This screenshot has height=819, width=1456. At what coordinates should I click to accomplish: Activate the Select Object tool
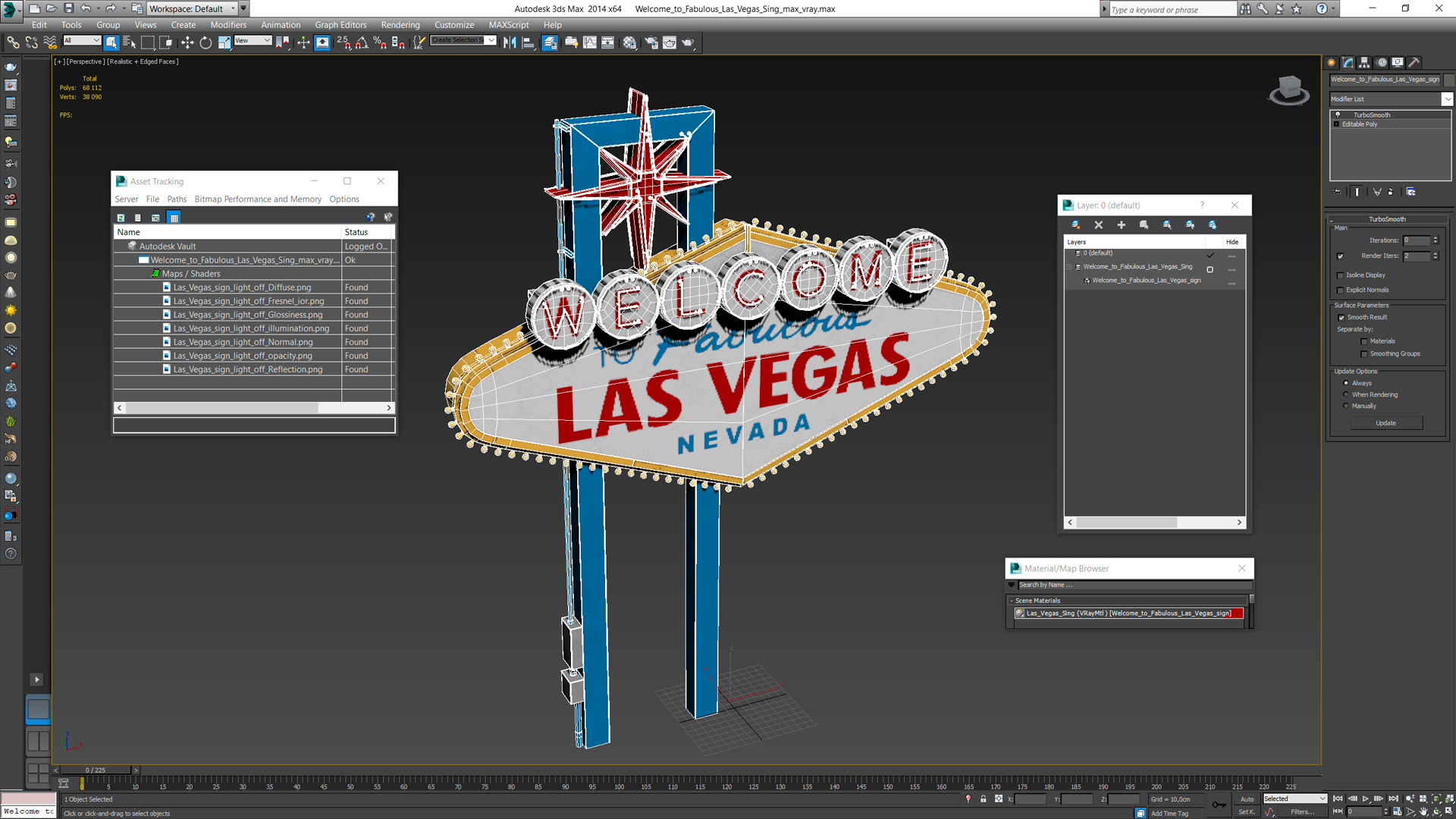(111, 42)
